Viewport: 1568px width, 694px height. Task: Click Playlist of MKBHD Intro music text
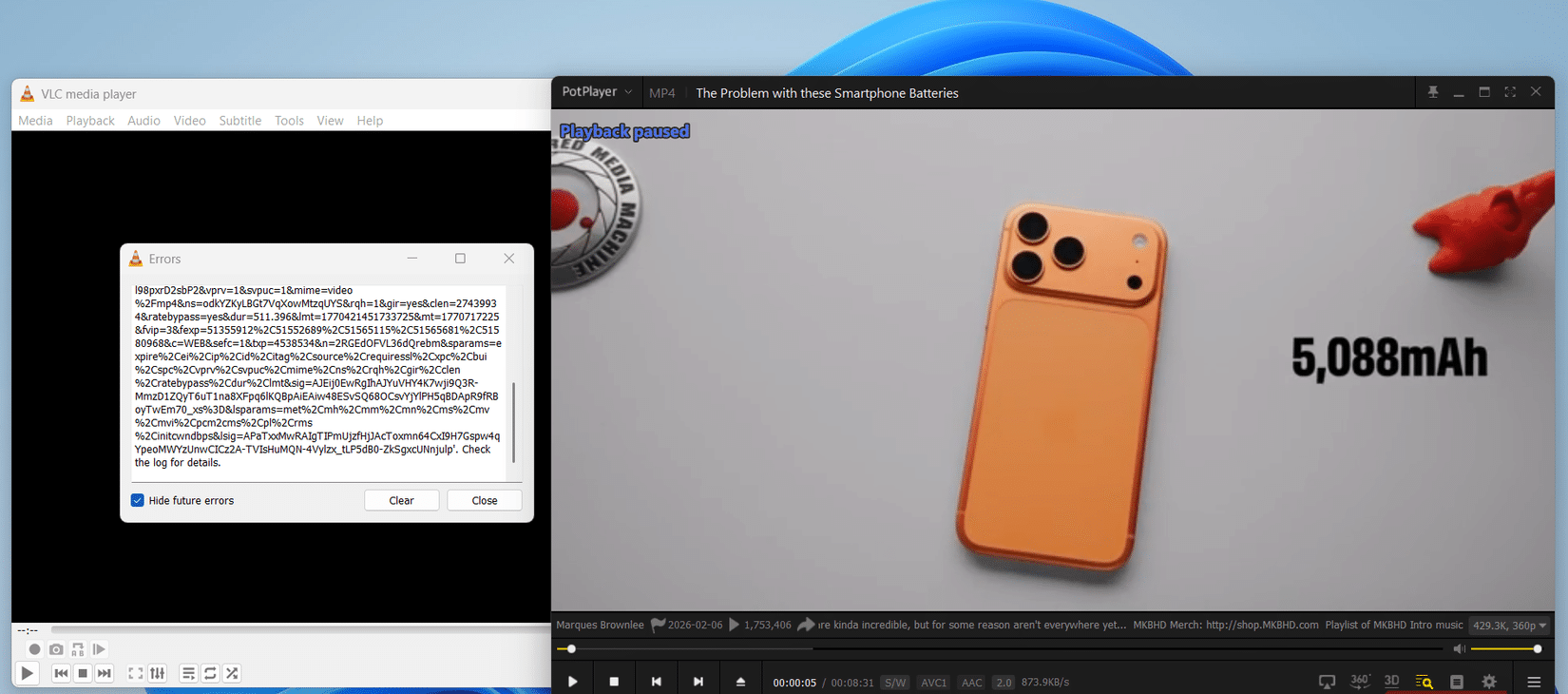pos(1394,626)
